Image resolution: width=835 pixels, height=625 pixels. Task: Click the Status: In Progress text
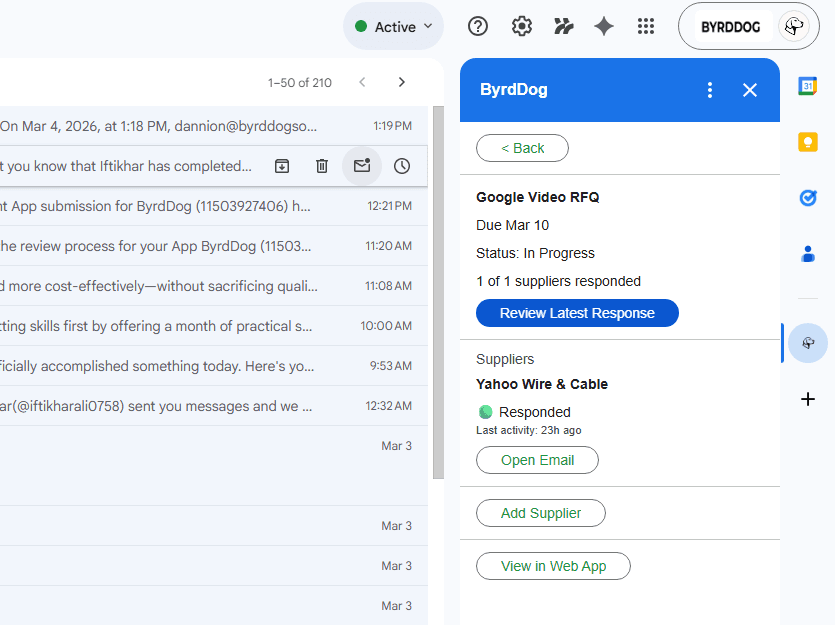535,253
